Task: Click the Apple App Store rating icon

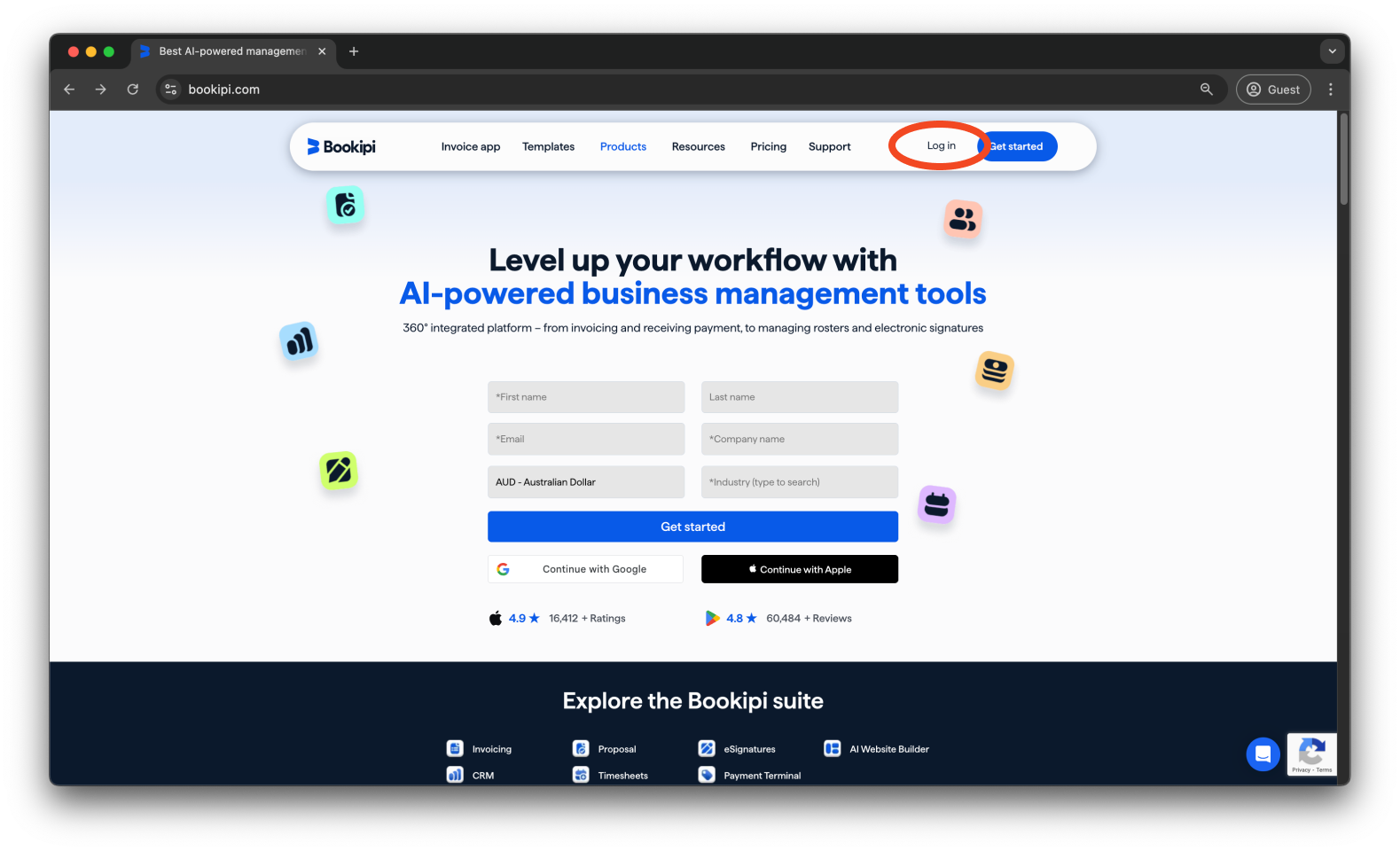Action: coord(496,618)
